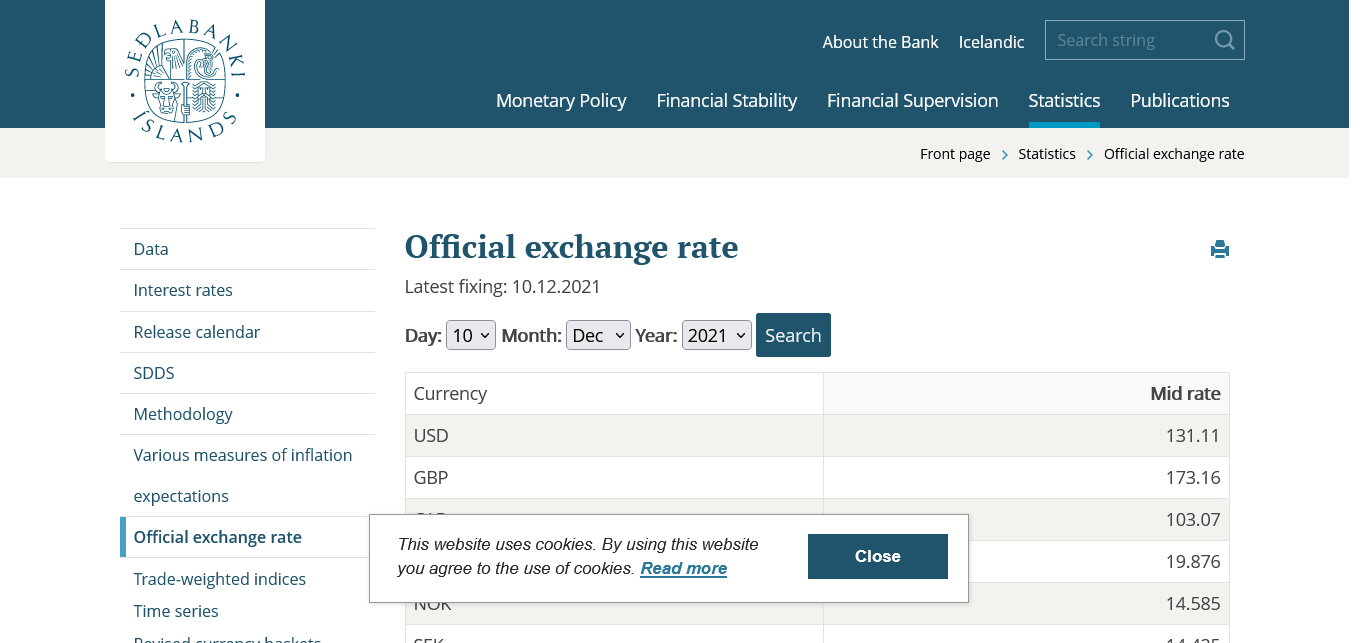This screenshot has width=1366, height=643.
Task: Visit About the Bank page
Action: pos(880,42)
